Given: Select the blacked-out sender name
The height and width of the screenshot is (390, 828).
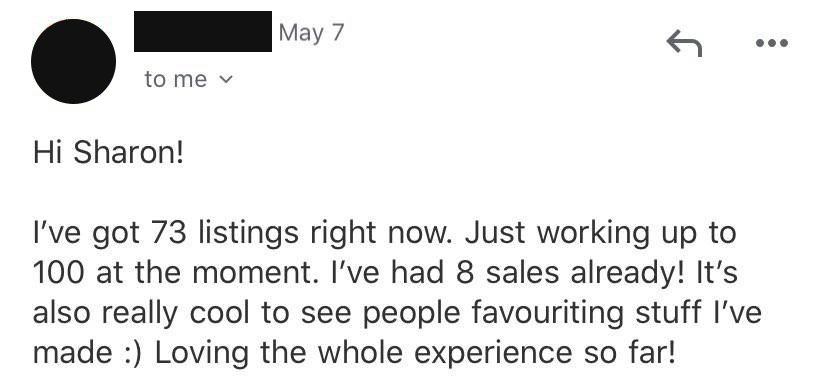Looking at the screenshot, I should [203, 31].
